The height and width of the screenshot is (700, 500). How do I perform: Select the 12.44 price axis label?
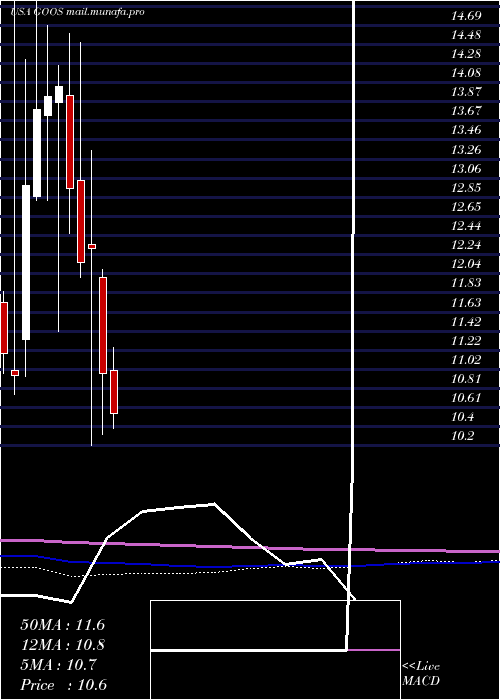pyautogui.click(x=466, y=226)
